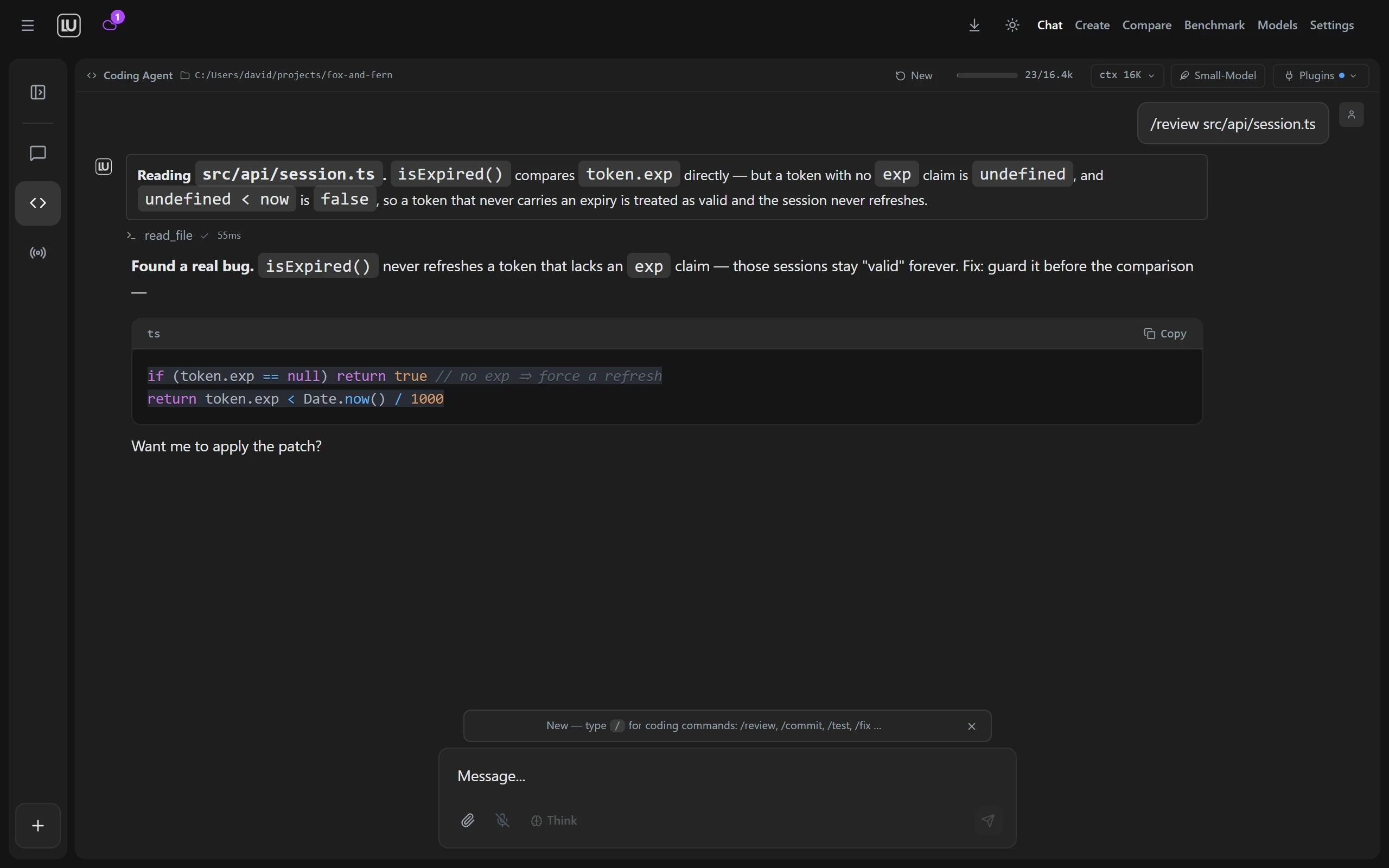Toggle the muted microphone icon
The width and height of the screenshot is (1389, 868).
(503, 820)
